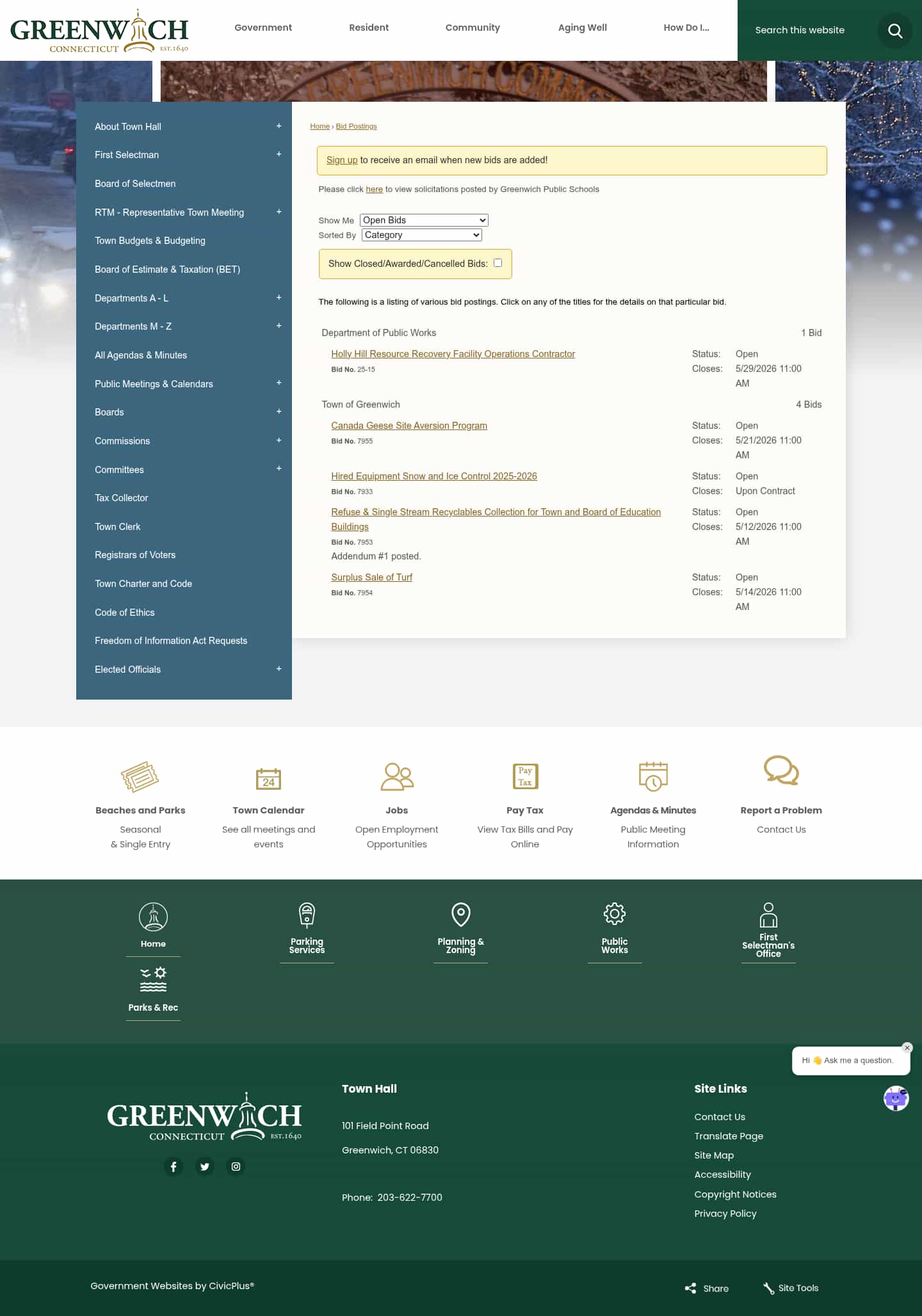
Task: Click the Report a Problem chat icon
Action: pyautogui.click(x=781, y=770)
